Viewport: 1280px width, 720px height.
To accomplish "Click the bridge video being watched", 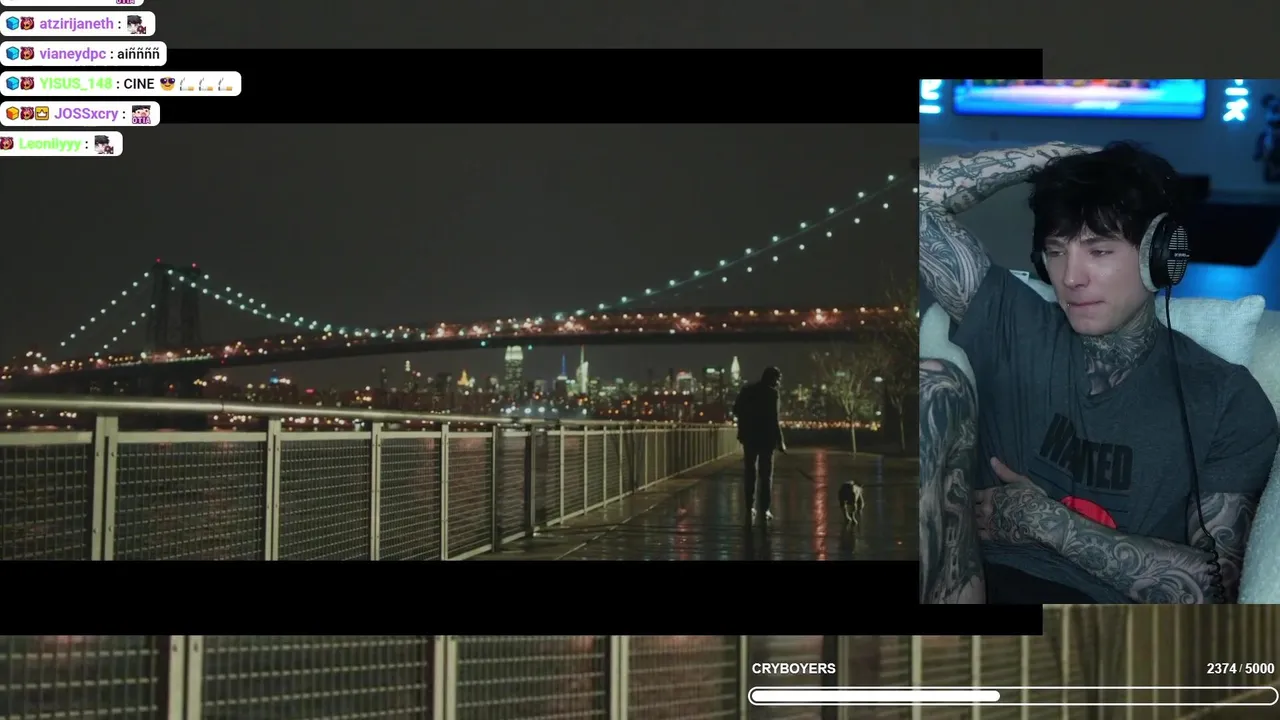I will point(459,341).
